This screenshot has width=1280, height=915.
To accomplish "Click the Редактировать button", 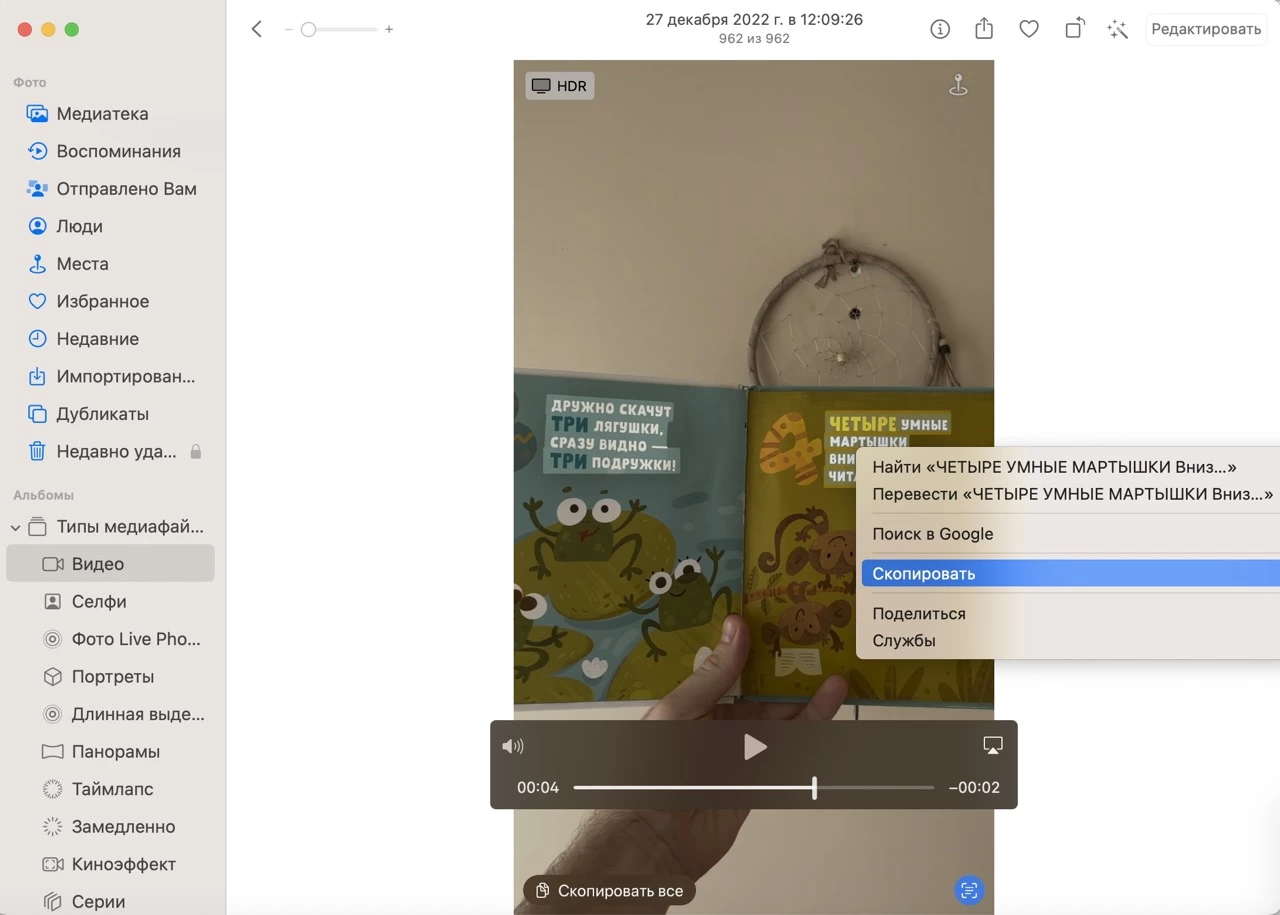I will click(x=1206, y=29).
